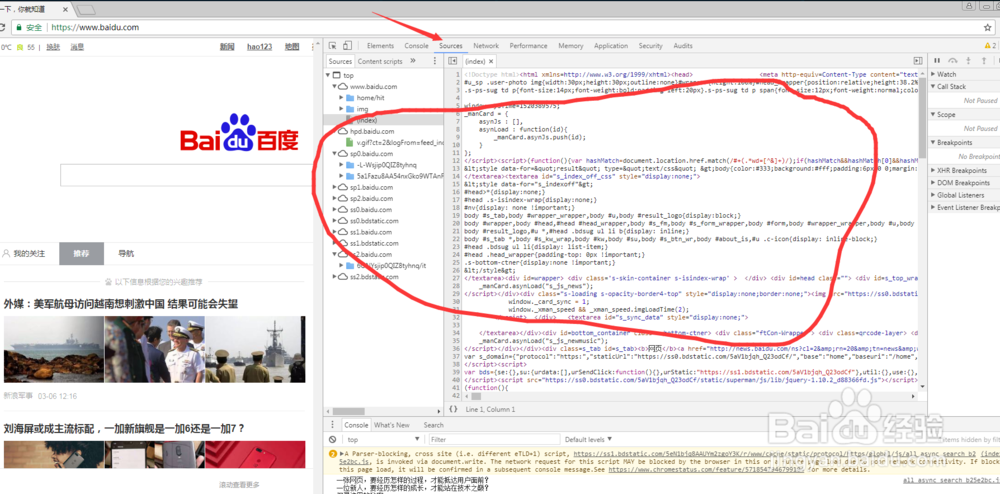Click the console Filter input field
Viewport: 1000px width, 494px height.
[494, 440]
